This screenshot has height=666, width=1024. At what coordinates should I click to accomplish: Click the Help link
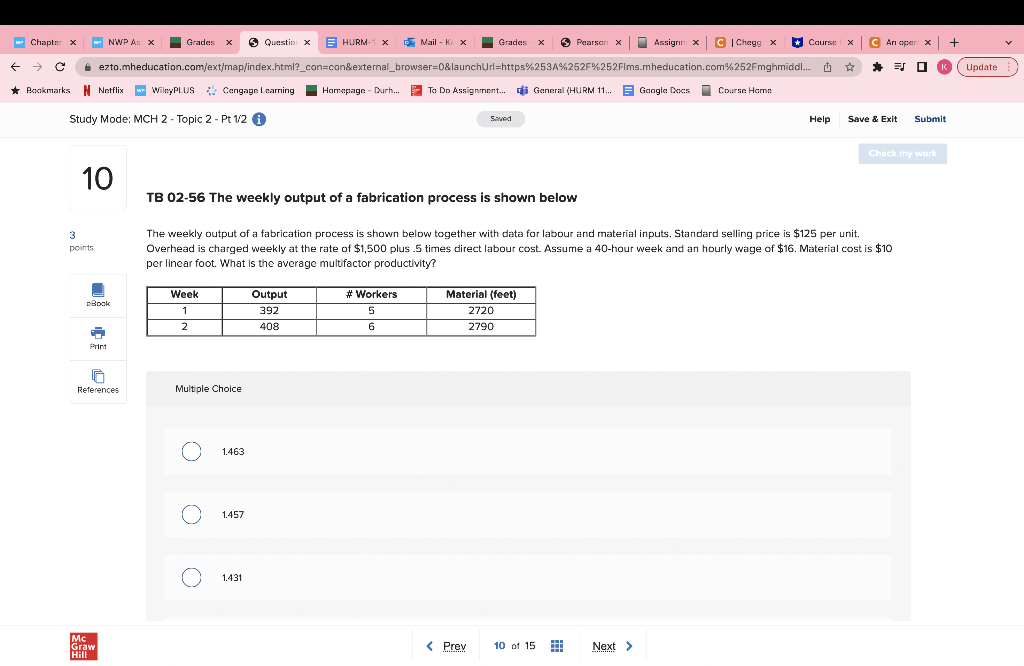820,119
